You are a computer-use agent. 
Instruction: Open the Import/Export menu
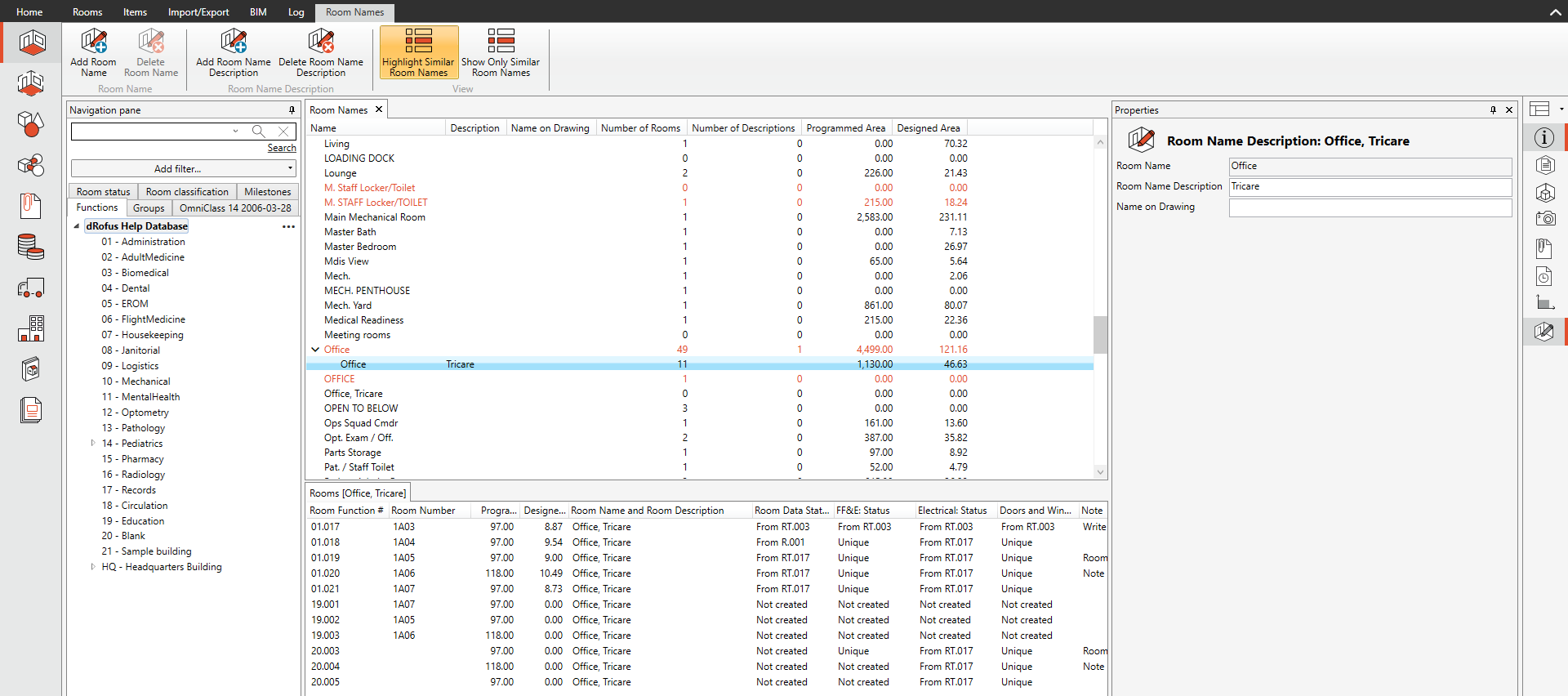click(x=198, y=12)
